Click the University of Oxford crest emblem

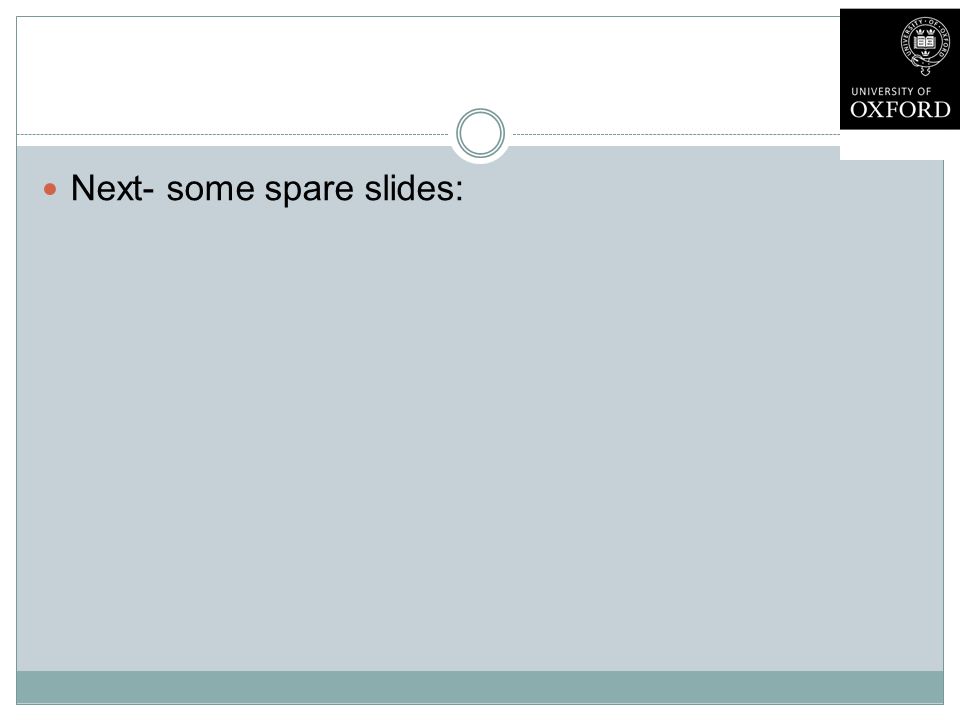[924, 46]
